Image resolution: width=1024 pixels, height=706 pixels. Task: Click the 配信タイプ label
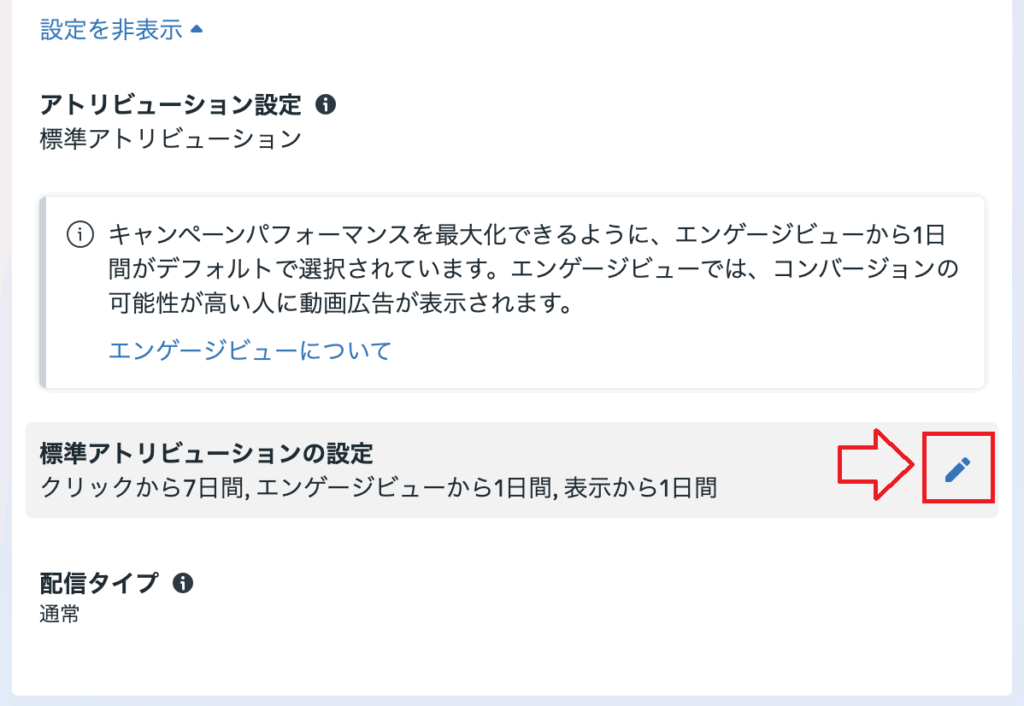99,584
